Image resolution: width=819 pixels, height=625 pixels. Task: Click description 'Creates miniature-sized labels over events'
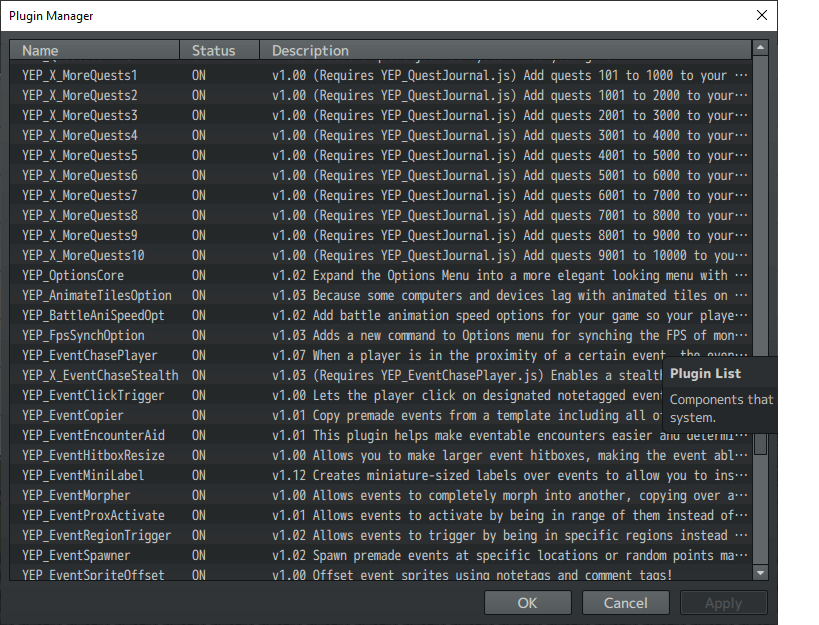(x=455, y=475)
